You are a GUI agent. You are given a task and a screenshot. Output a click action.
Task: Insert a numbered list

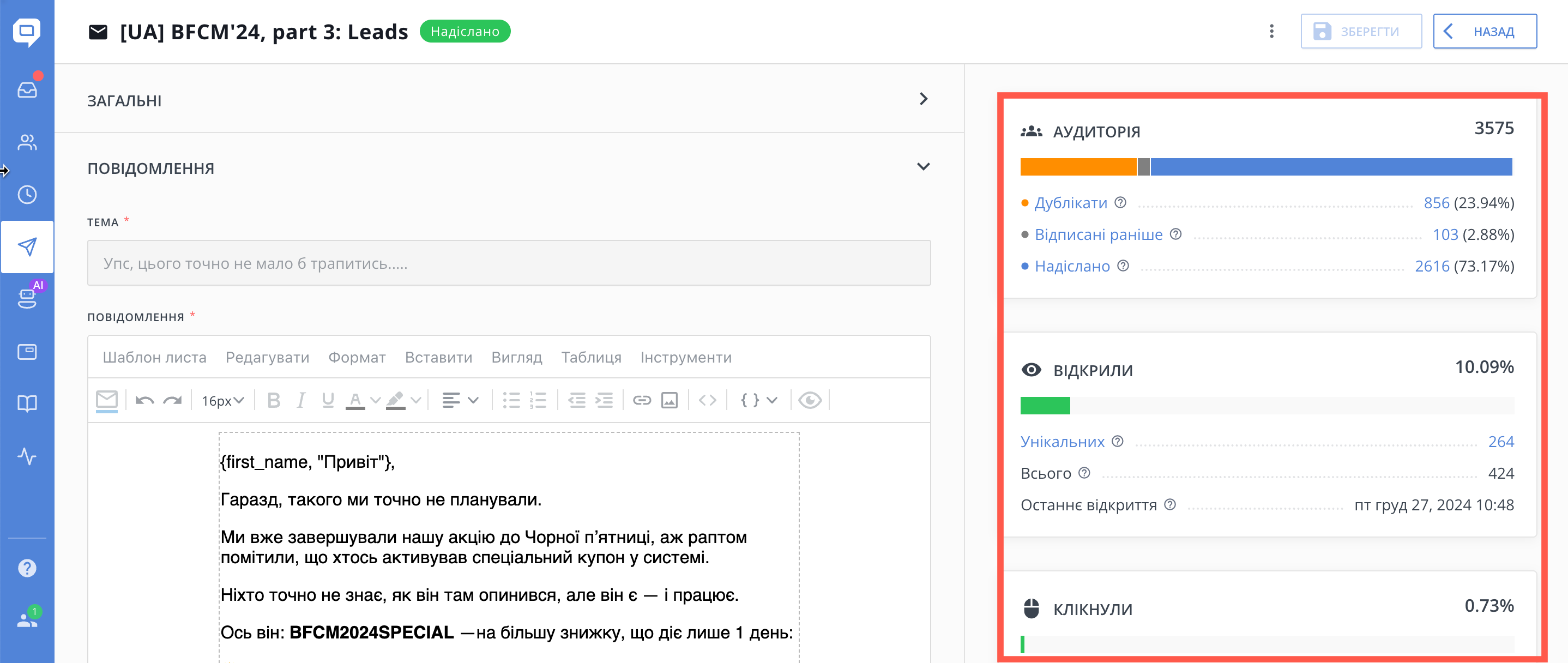point(538,400)
